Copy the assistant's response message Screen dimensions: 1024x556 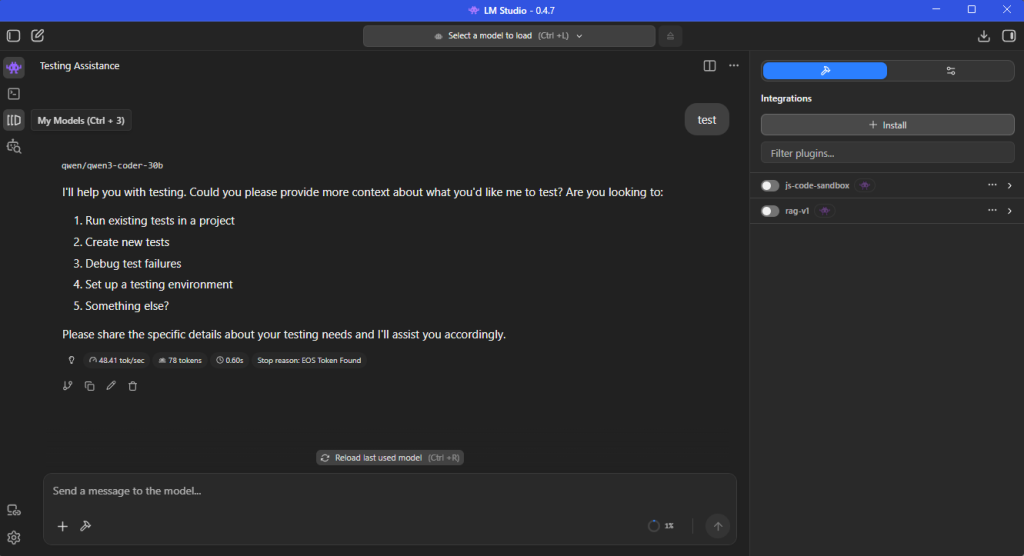click(90, 385)
